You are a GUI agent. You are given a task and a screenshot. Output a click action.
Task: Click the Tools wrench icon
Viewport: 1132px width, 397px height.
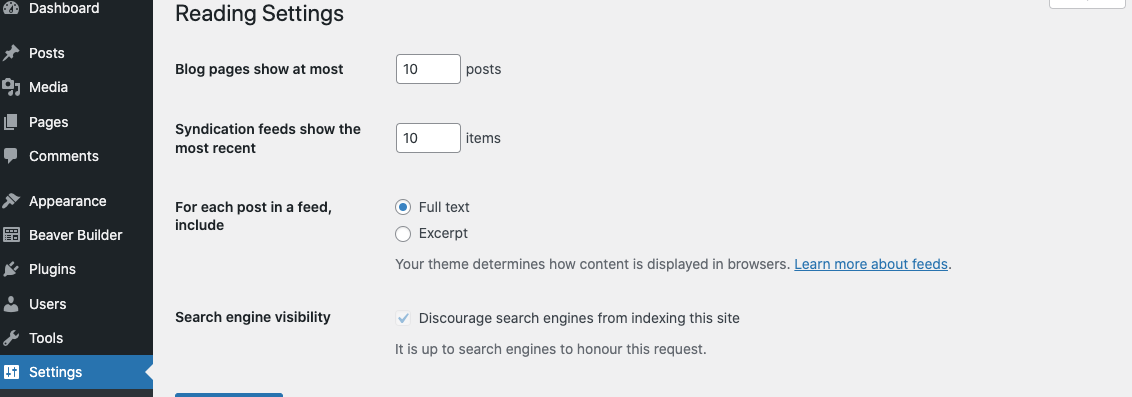11,338
